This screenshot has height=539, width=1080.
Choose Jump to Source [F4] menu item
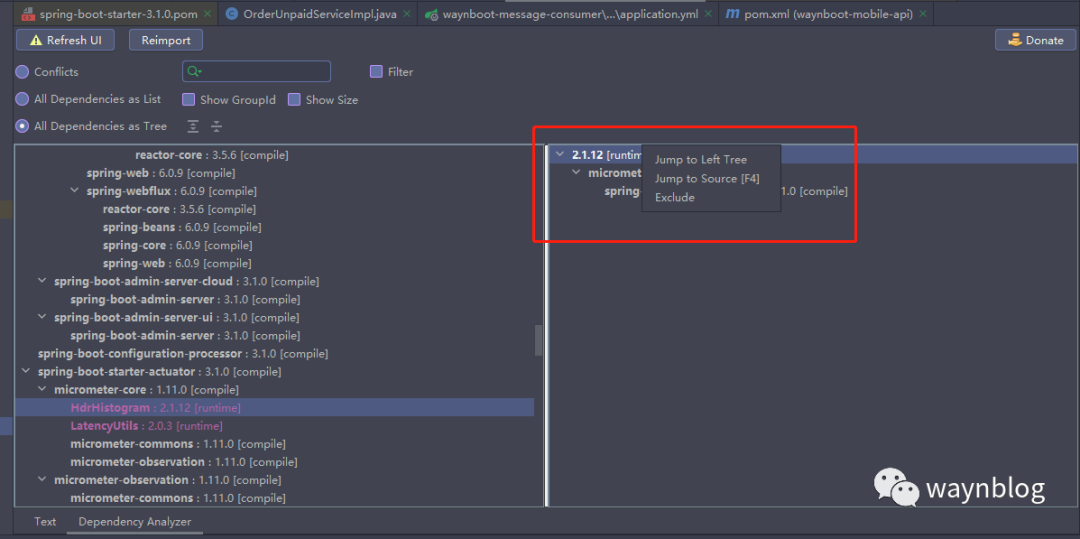[707, 179]
